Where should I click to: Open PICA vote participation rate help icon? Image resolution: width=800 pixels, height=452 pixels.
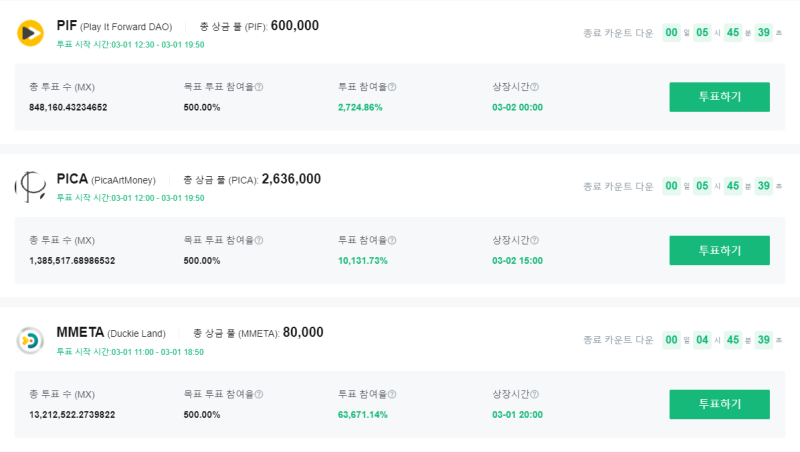pos(392,240)
